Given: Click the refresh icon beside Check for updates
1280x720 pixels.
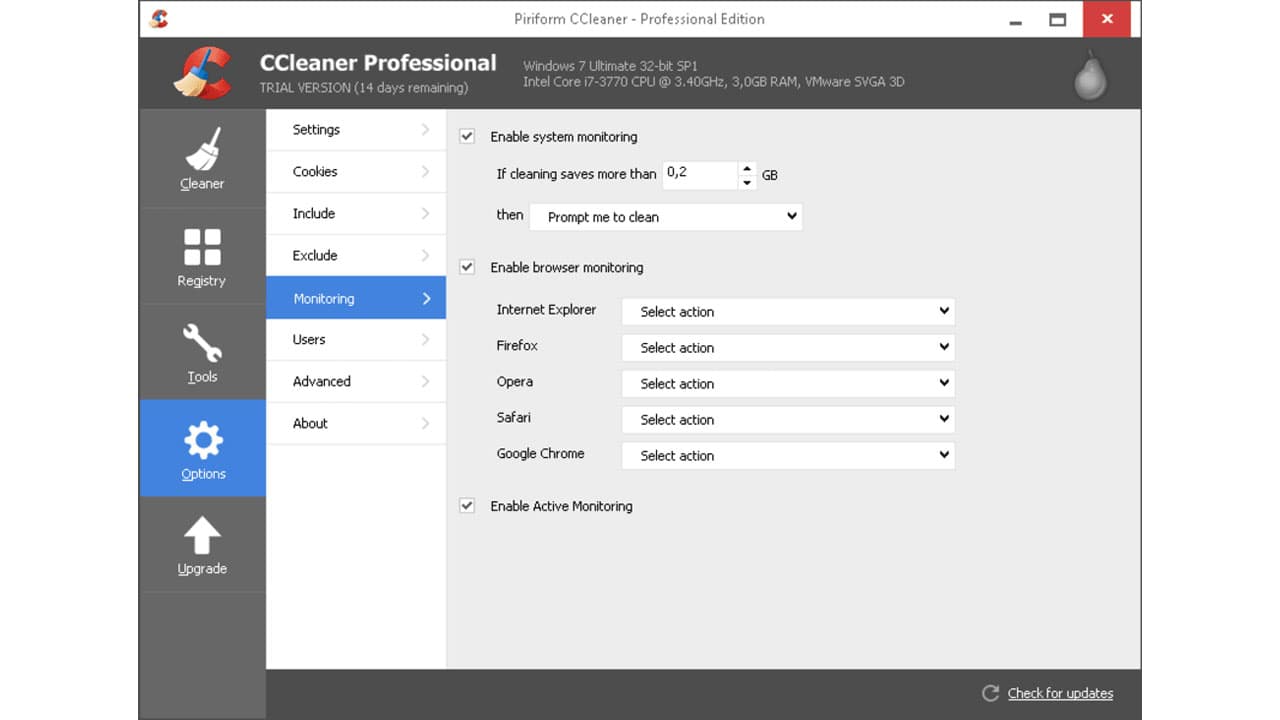Looking at the screenshot, I should pos(990,693).
